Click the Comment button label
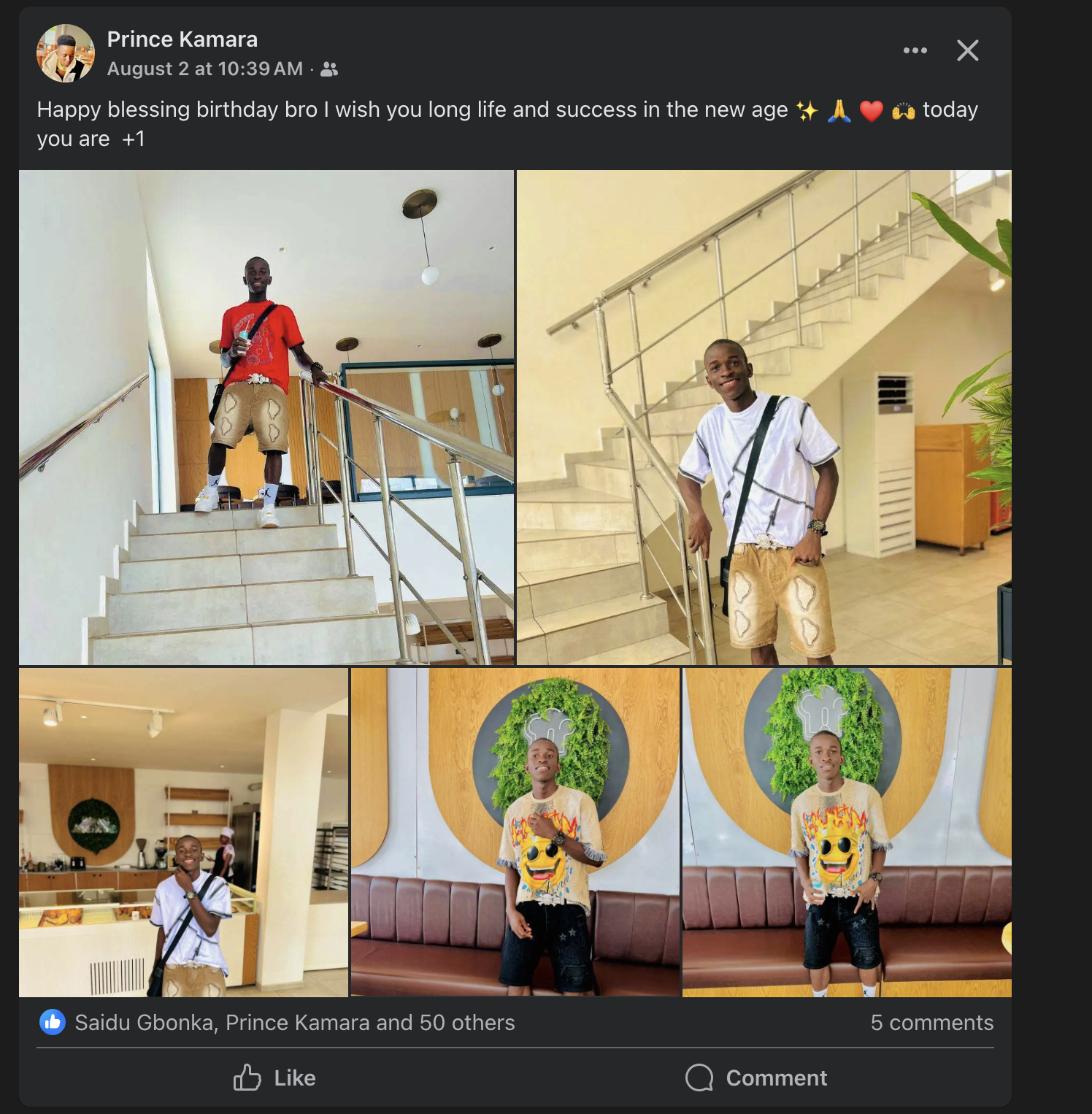The image size is (1092, 1114). pyautogui.click(x=777, y=1078)
